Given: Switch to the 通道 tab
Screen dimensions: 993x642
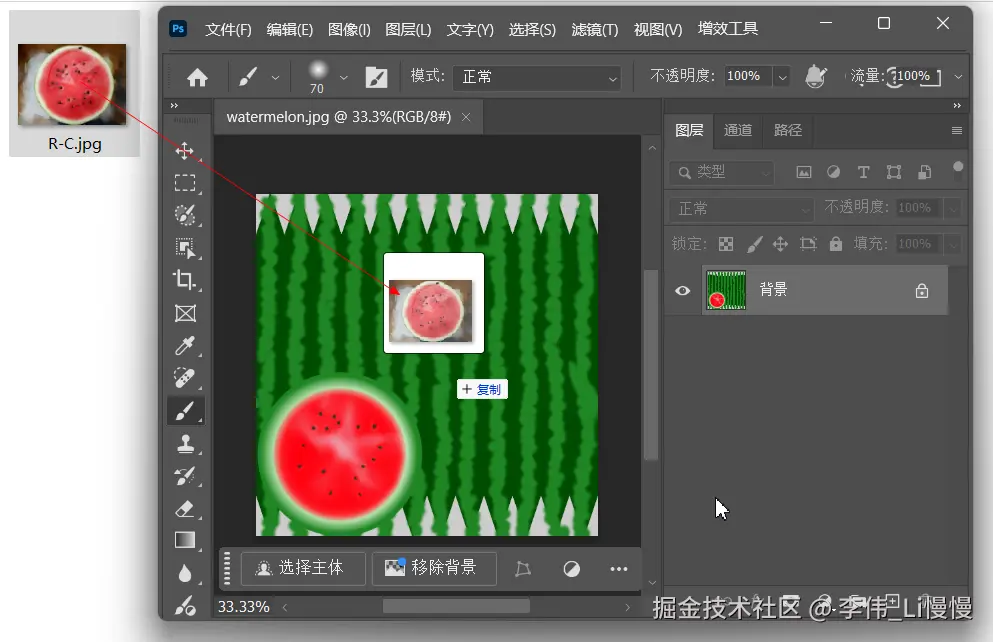Looking at the screenshot, I should tap(738, 130).
